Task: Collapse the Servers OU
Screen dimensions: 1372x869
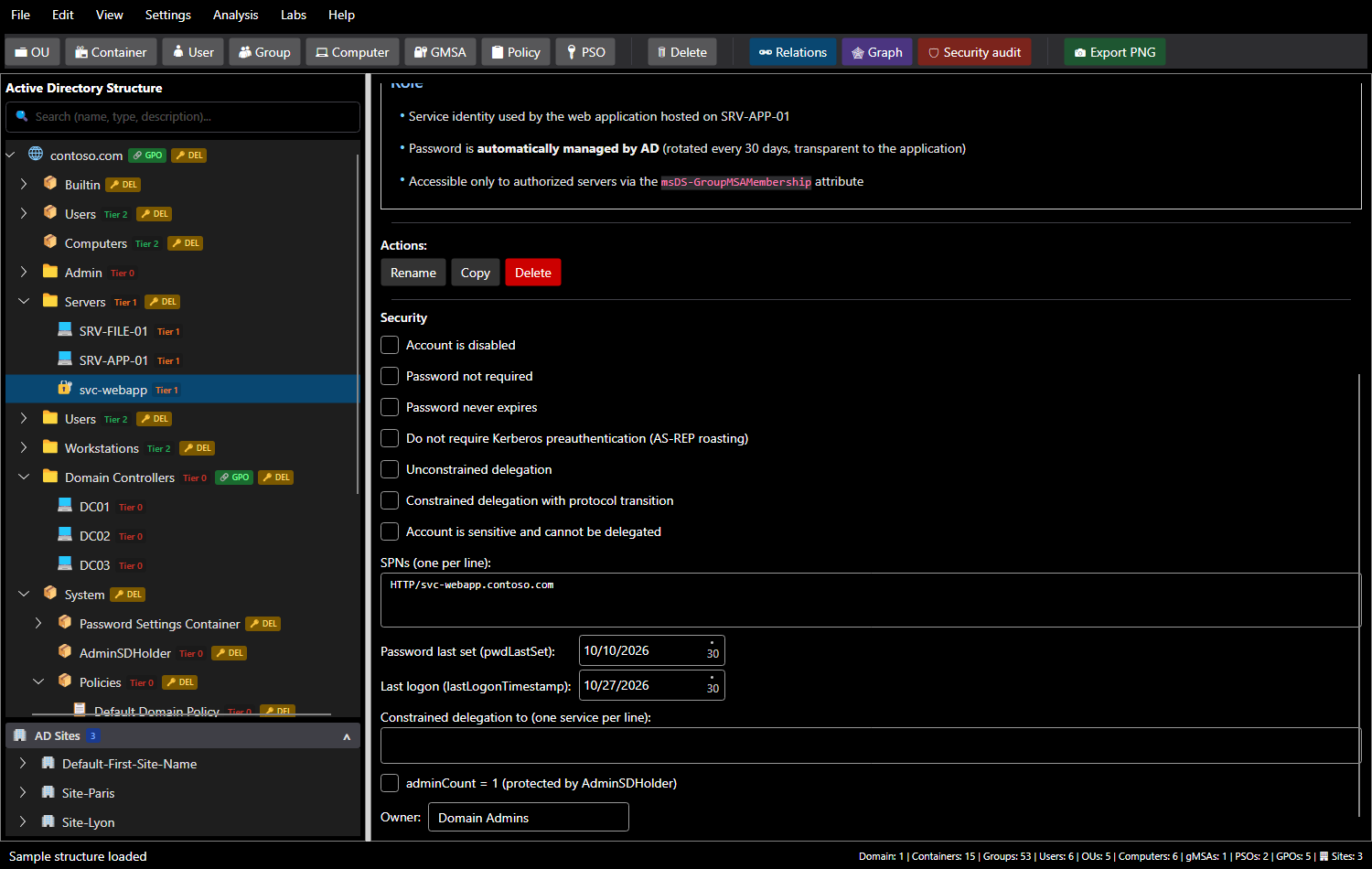Action: click(24, 301)
